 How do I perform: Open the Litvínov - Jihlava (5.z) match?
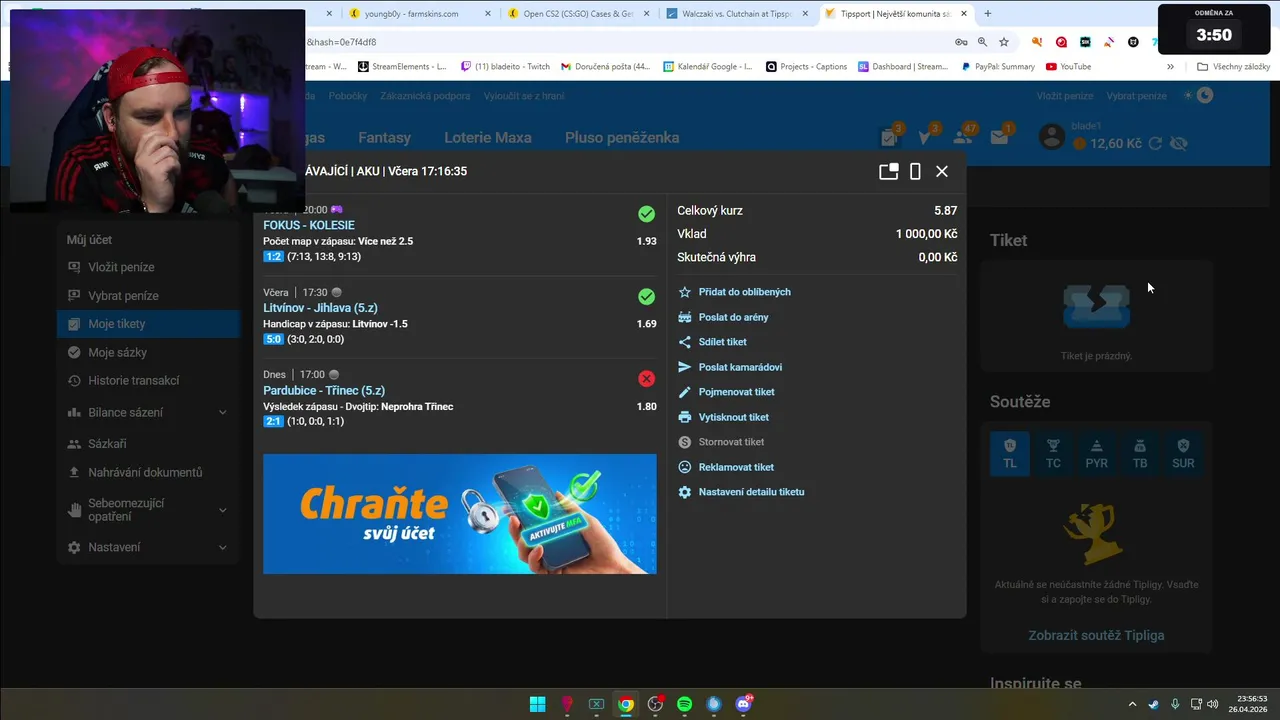[320, 308]
